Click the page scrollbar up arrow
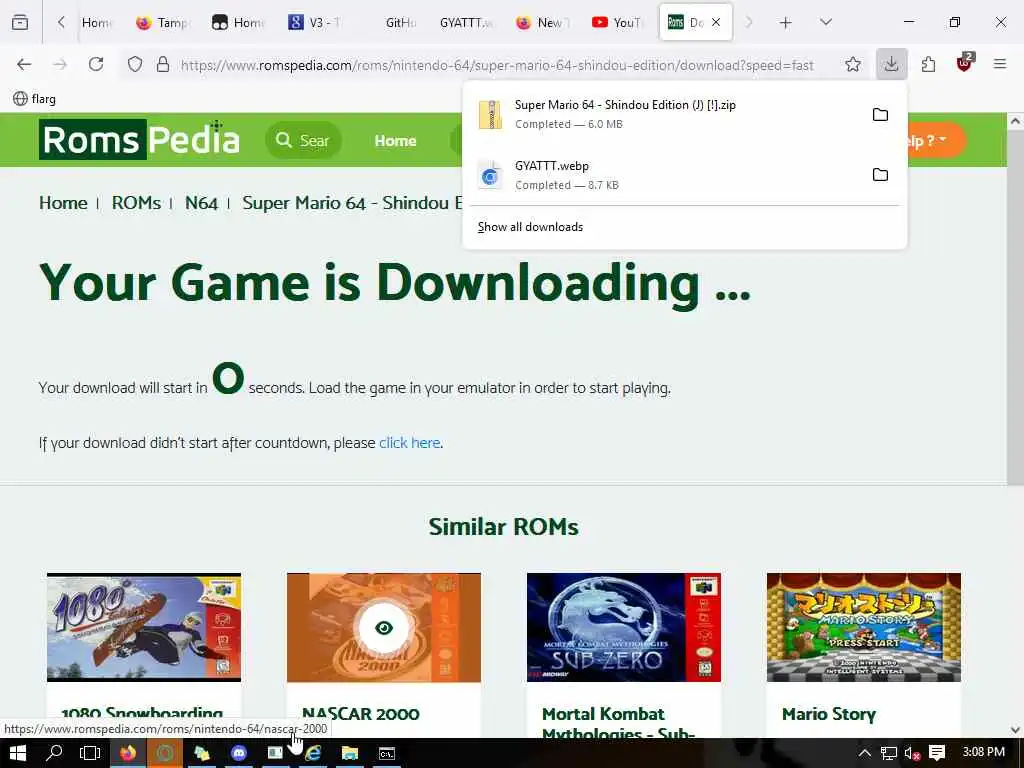 (x=1015, y=121)
